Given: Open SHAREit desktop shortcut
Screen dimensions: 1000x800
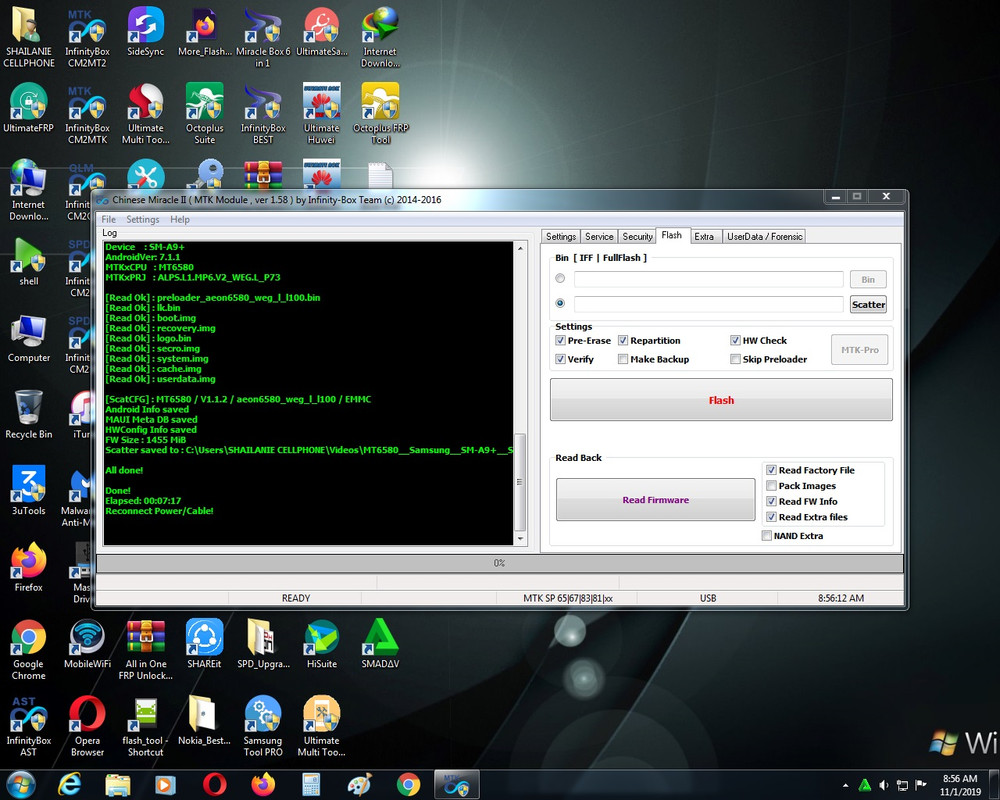Looking at the screenshot, I should [205, 644].
